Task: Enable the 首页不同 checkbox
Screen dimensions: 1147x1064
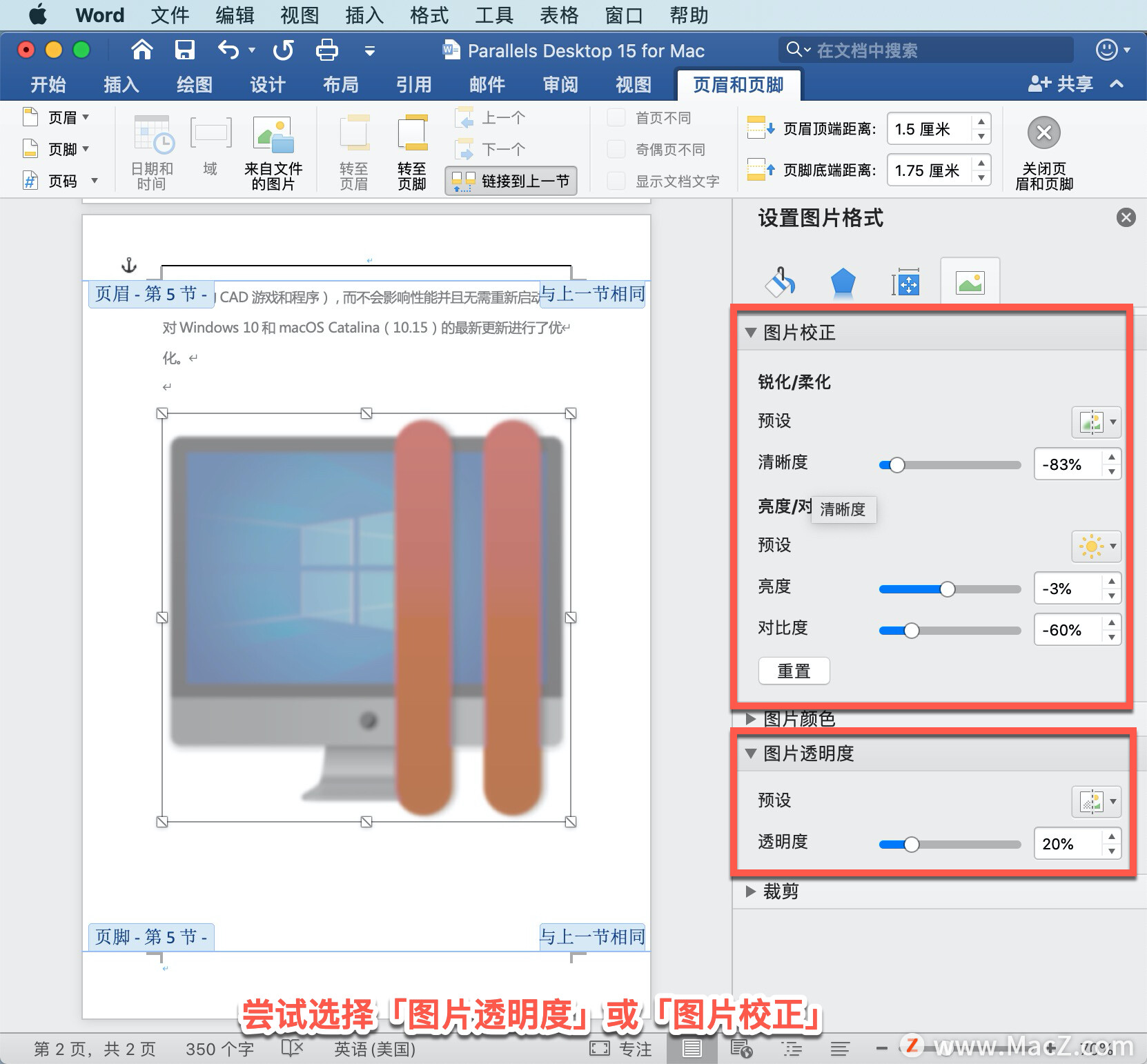Action: pos(616,117)
